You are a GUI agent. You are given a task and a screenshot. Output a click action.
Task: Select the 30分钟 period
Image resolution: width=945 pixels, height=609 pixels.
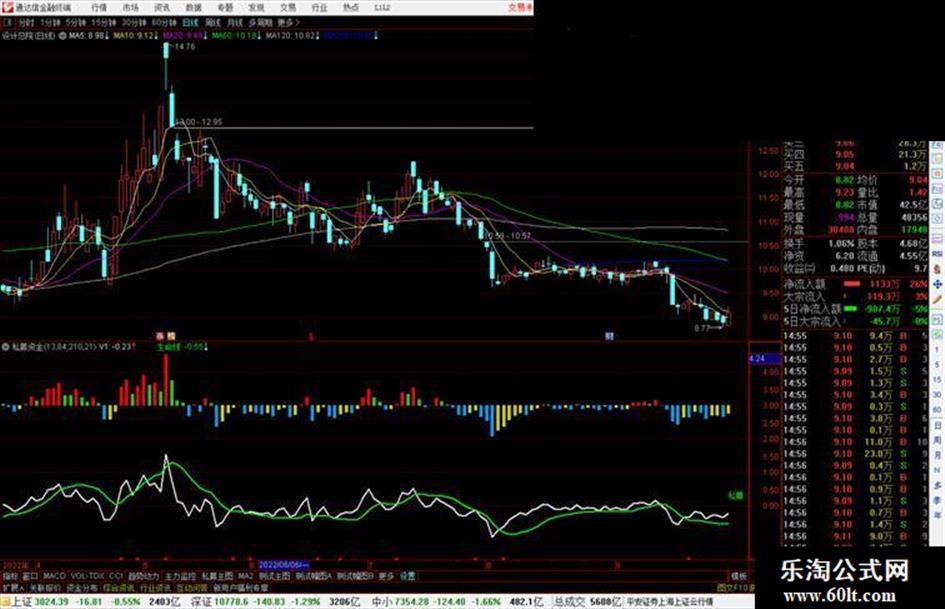point(134,22)
